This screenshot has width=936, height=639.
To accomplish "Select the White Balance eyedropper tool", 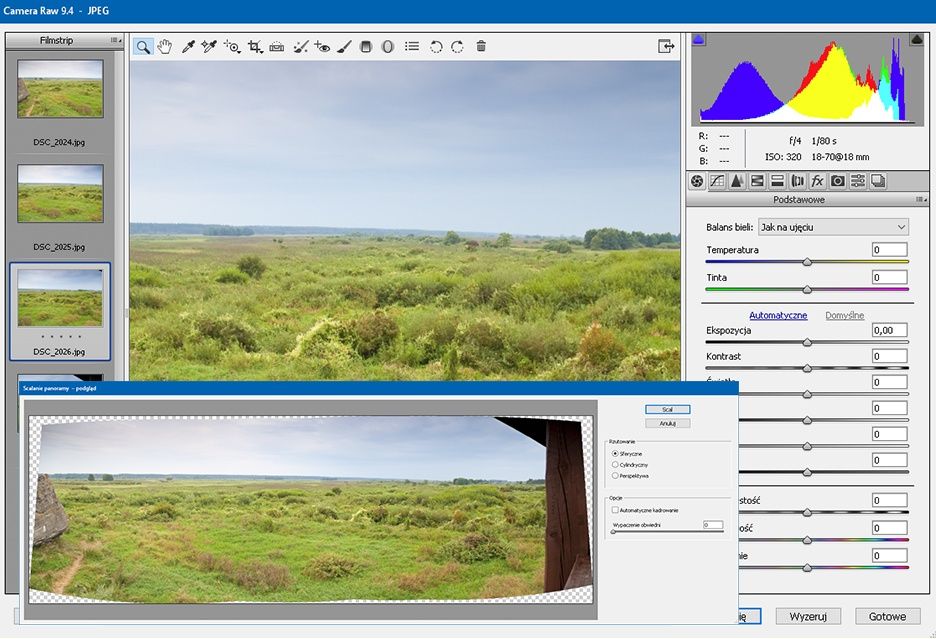I will tap(188, 47).
